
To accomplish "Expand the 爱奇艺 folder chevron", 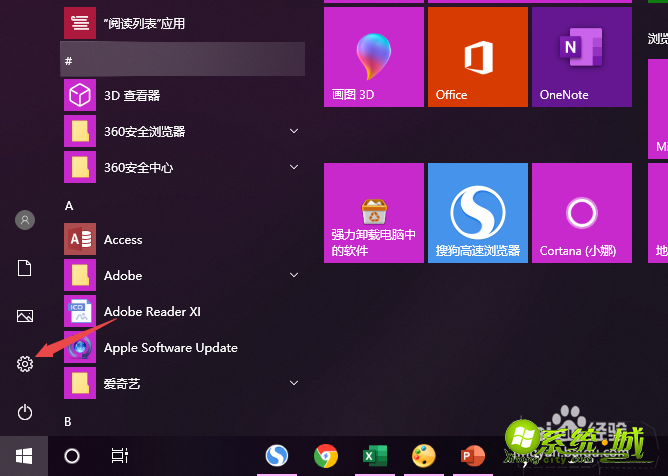I will (x=294, y=383).
